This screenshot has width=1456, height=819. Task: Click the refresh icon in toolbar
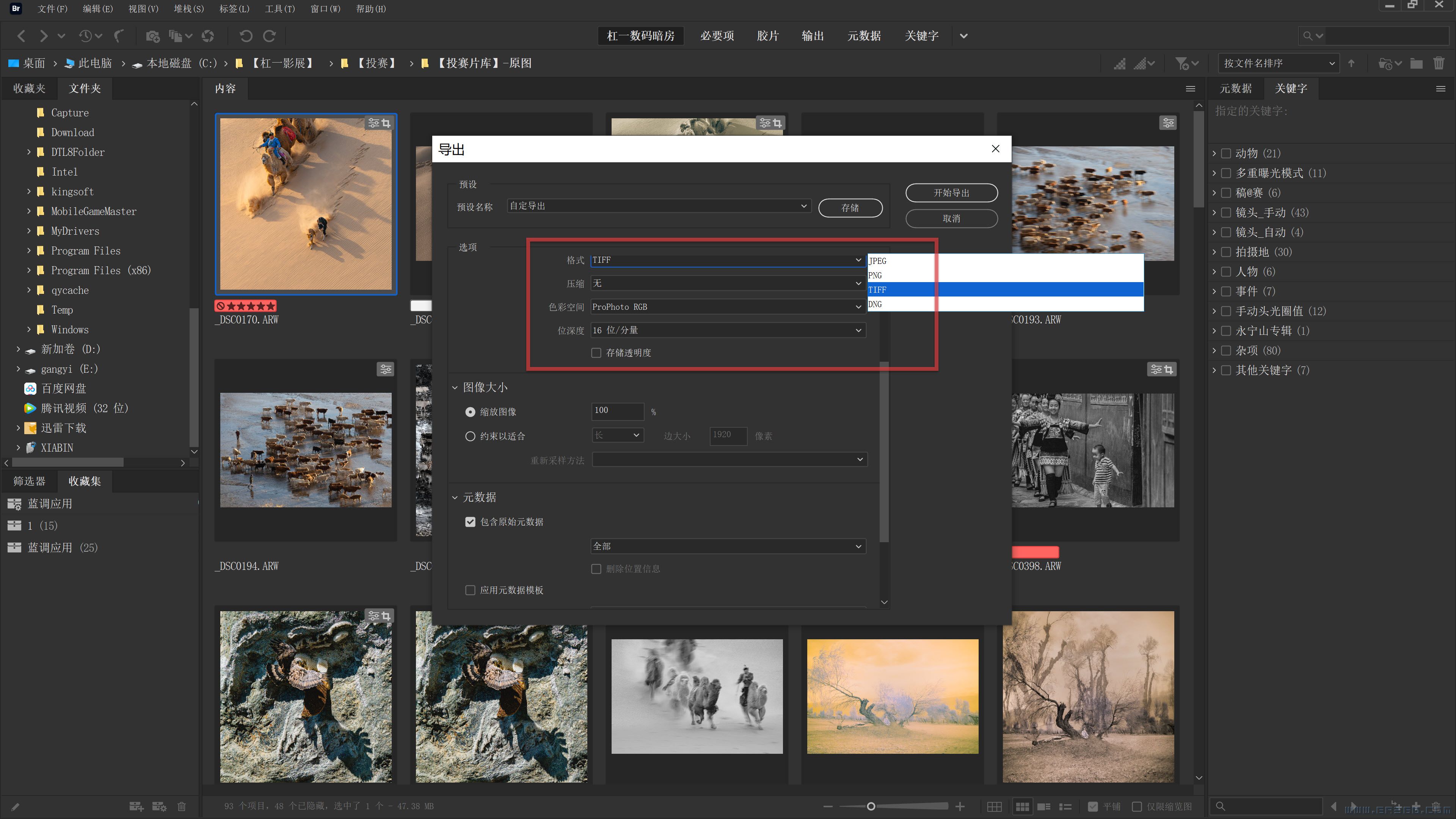pyautogui.click(x=208, y=36)
